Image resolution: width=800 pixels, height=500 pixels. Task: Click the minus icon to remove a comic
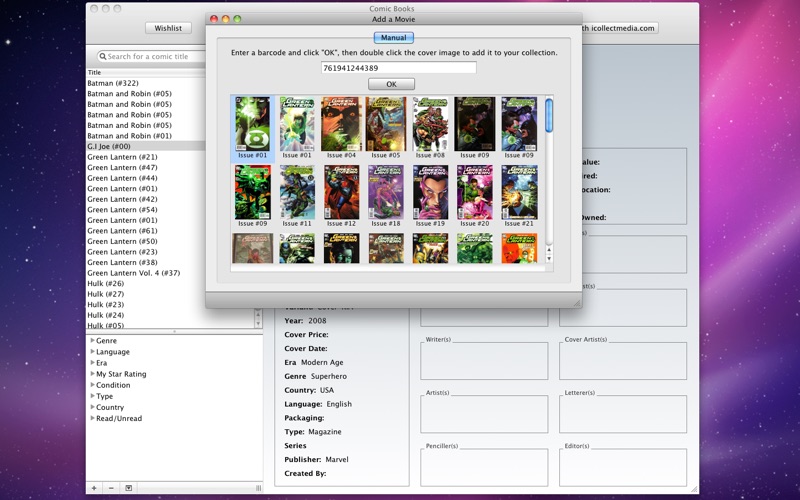(x=111, y=488)
